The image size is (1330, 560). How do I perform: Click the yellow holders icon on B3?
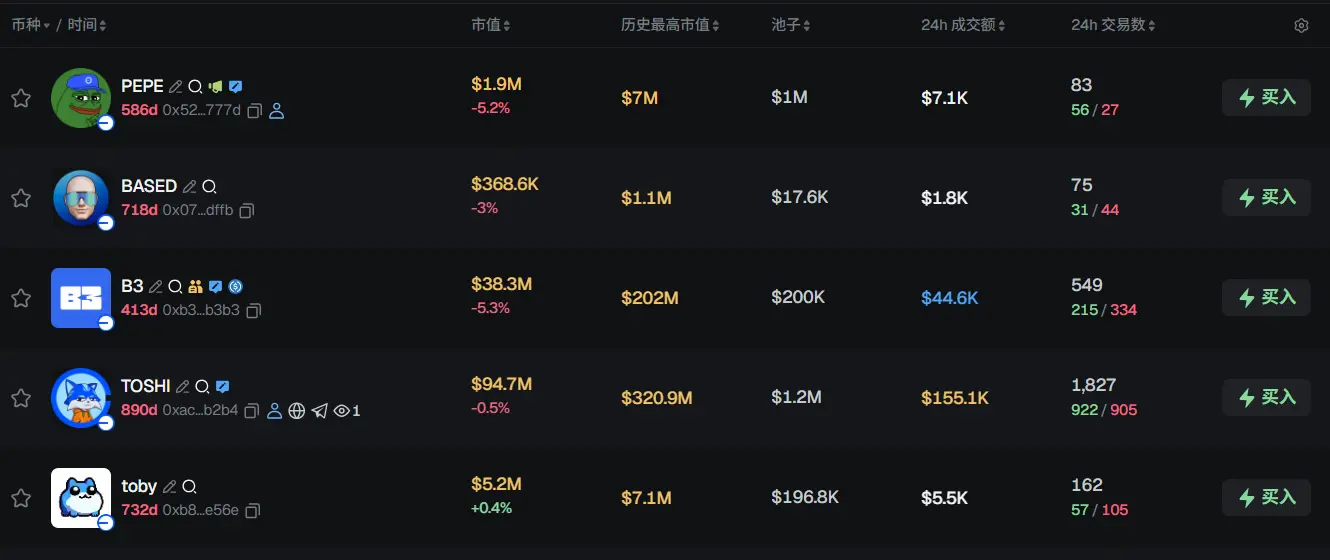(195, 287)
